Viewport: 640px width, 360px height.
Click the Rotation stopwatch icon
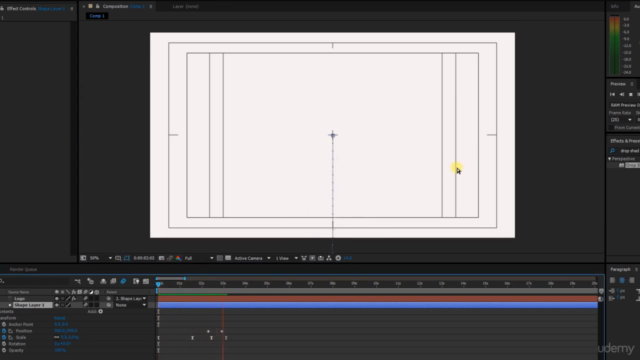pos(4,344)
